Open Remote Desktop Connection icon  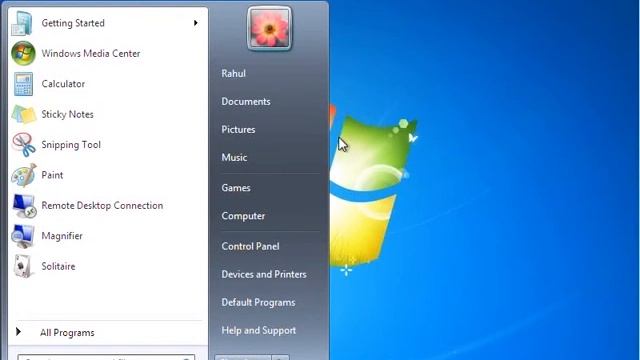click(x=24, y=206)
